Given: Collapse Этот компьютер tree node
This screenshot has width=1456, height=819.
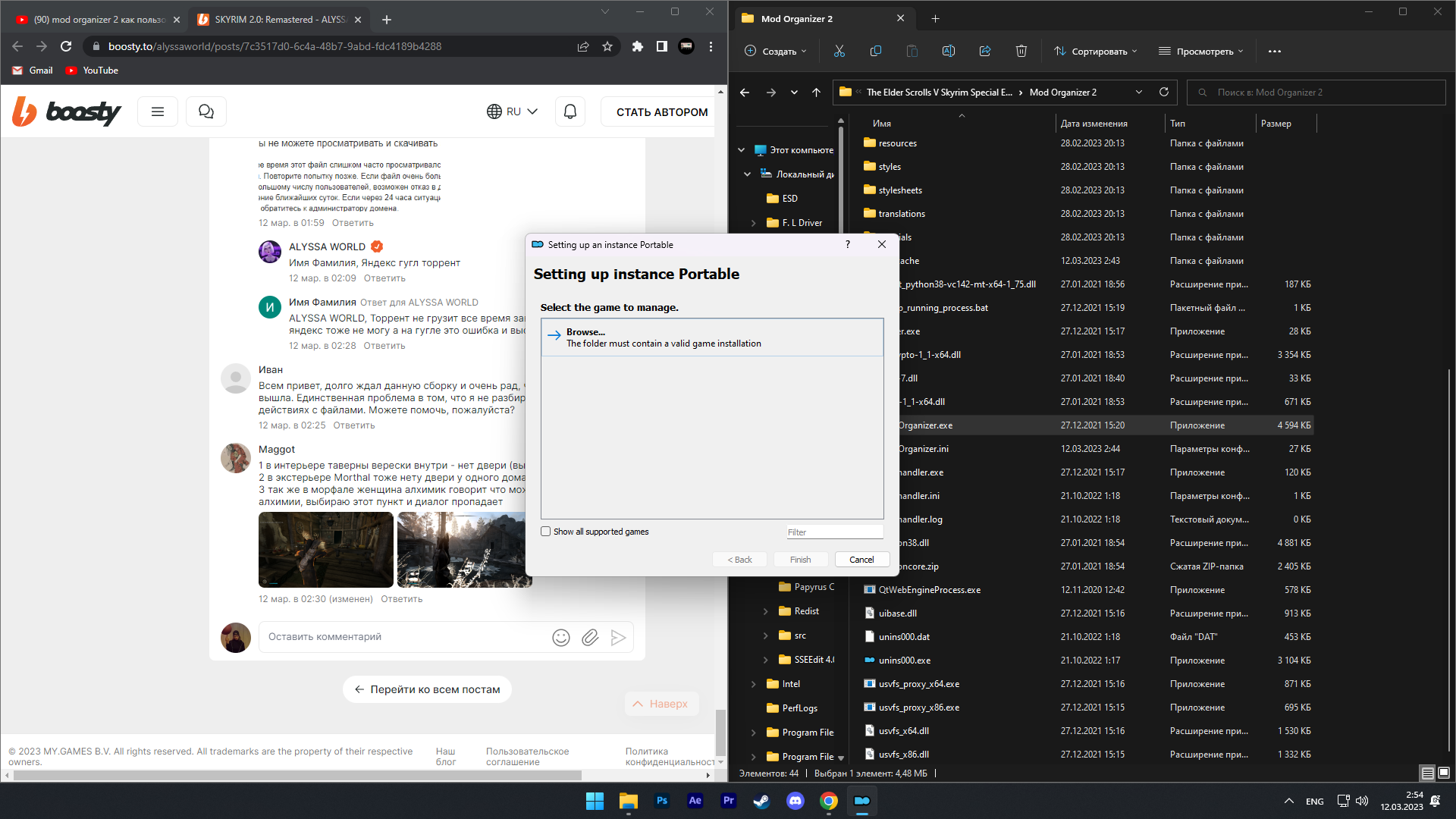Looking at the screenshot, I should [x=741, y=150].
